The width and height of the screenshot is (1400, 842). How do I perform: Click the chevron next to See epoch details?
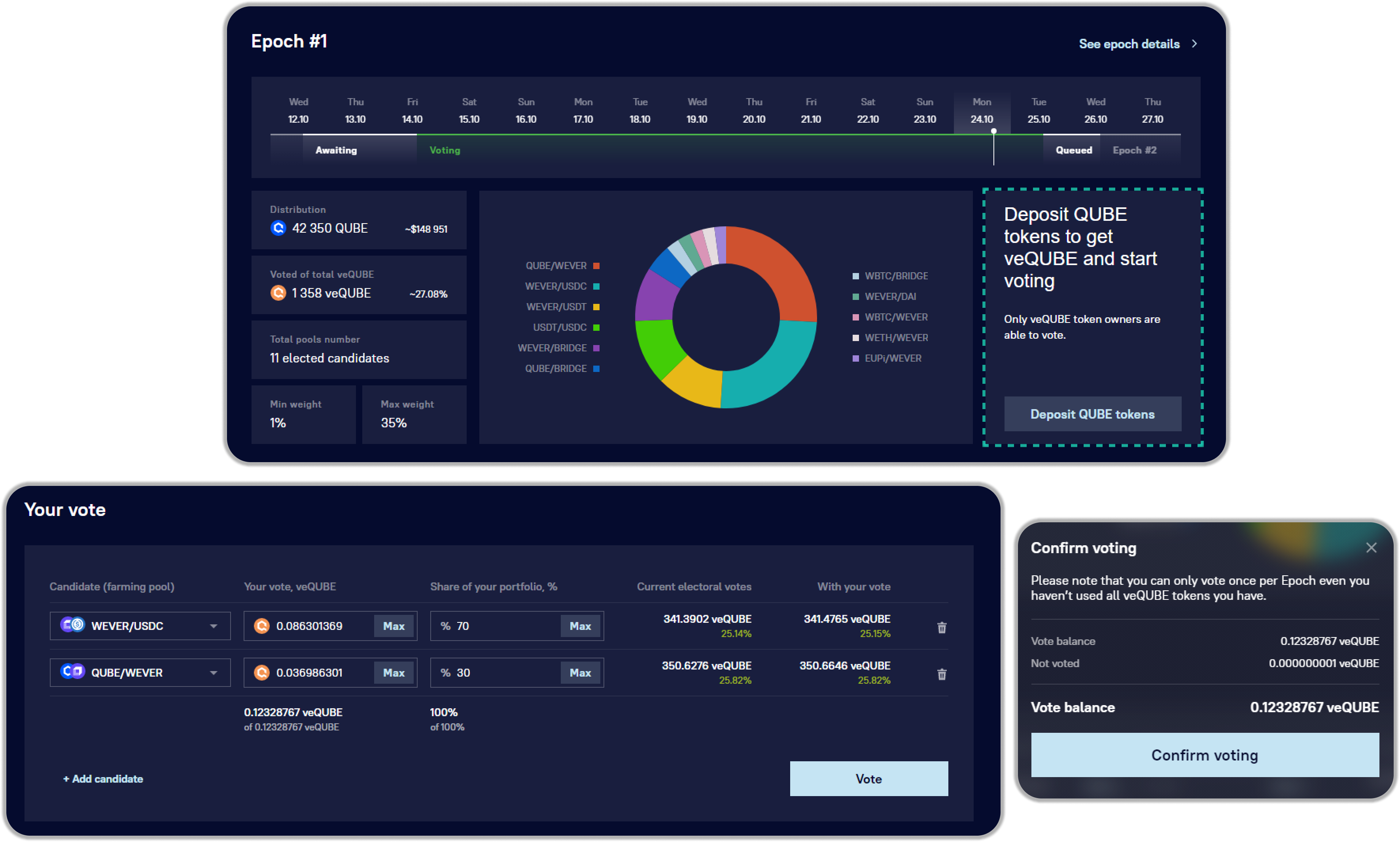1194,44
